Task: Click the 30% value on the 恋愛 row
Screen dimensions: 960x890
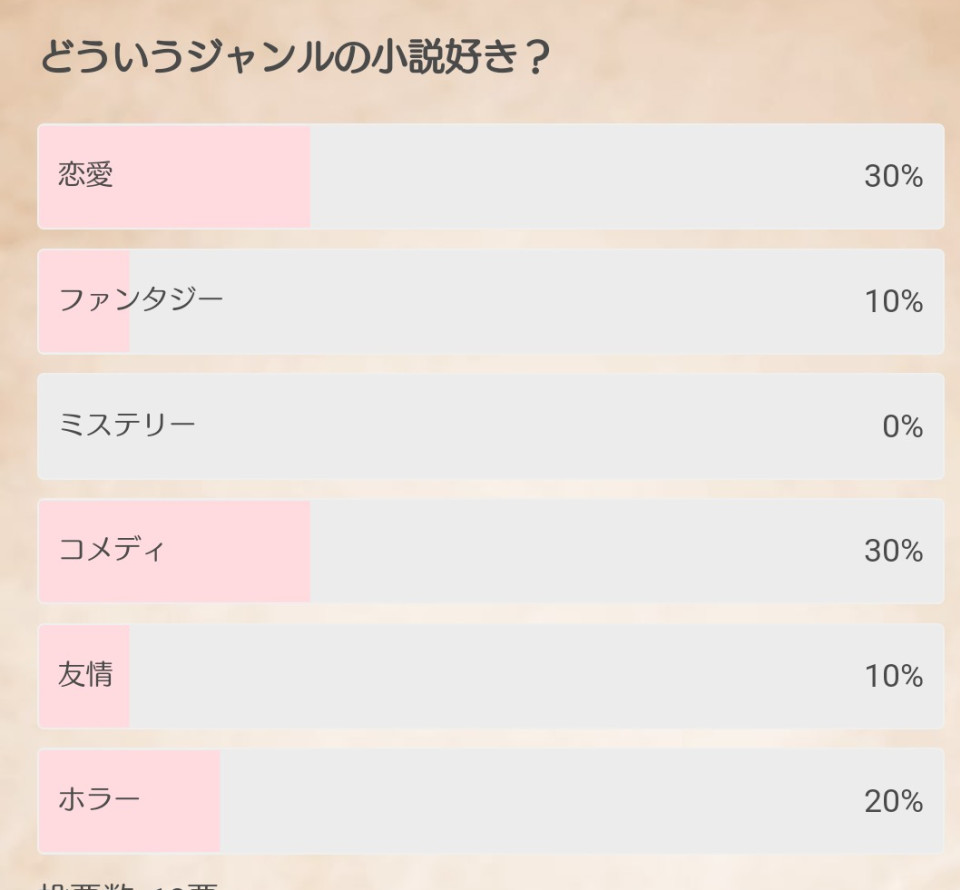Action: pos(893,177)
